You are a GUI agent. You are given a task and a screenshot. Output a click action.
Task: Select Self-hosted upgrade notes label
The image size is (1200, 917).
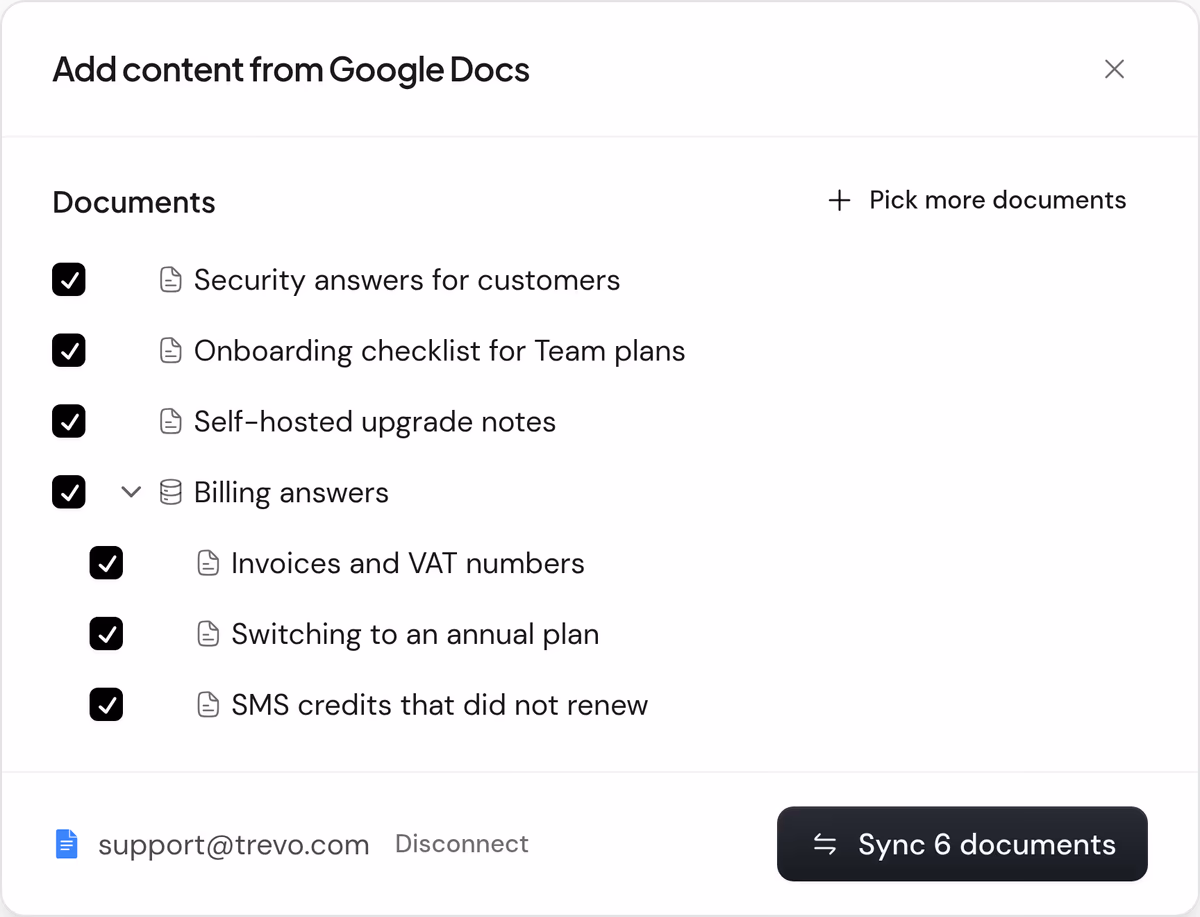point(375,422)
